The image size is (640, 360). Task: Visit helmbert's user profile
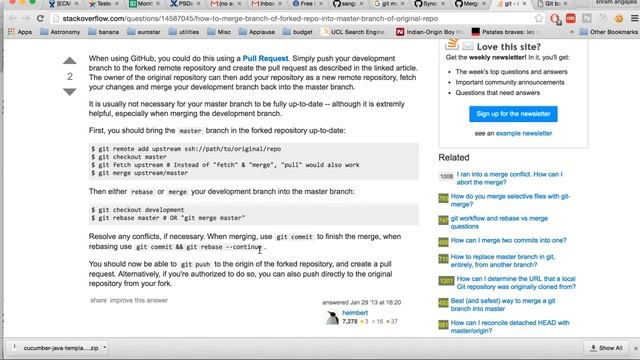point(355,313)
